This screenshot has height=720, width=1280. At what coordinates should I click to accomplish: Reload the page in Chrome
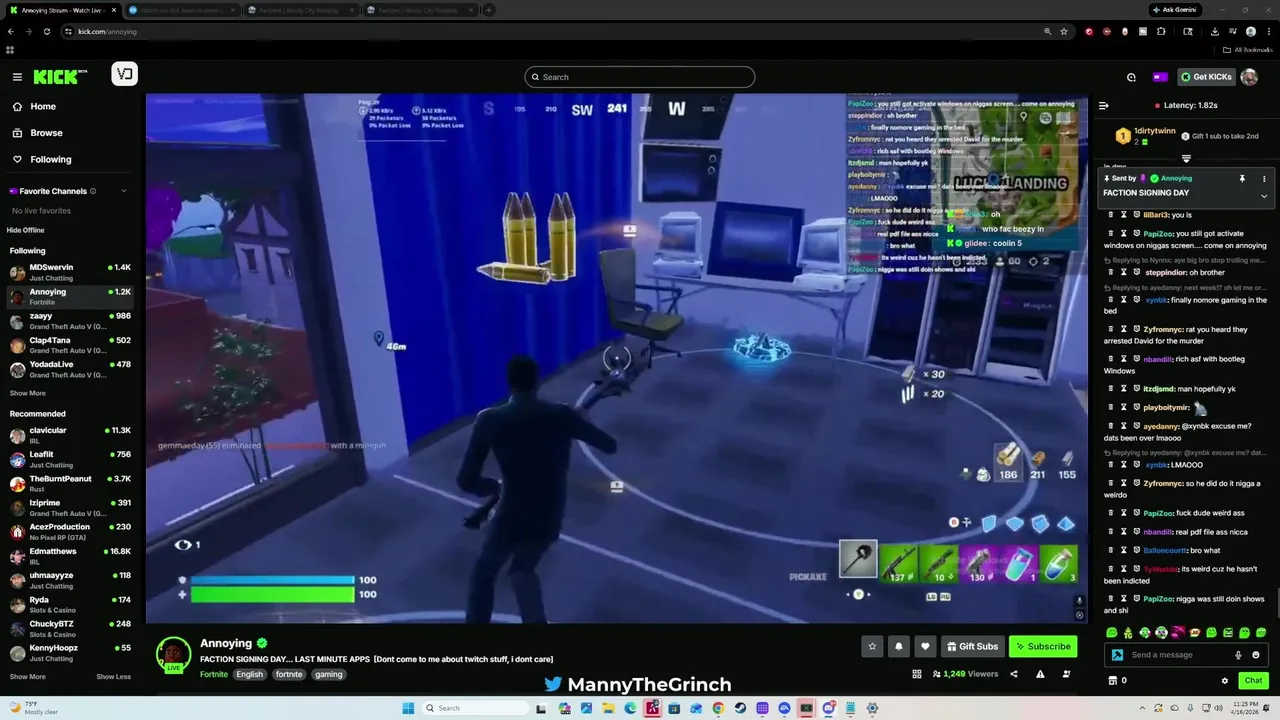tap(46, 31)
